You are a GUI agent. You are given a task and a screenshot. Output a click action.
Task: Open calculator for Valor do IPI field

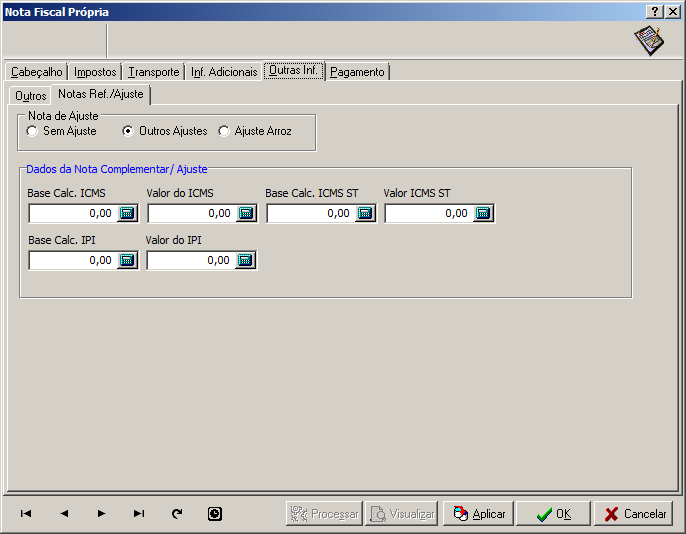(x=245, y=260)
